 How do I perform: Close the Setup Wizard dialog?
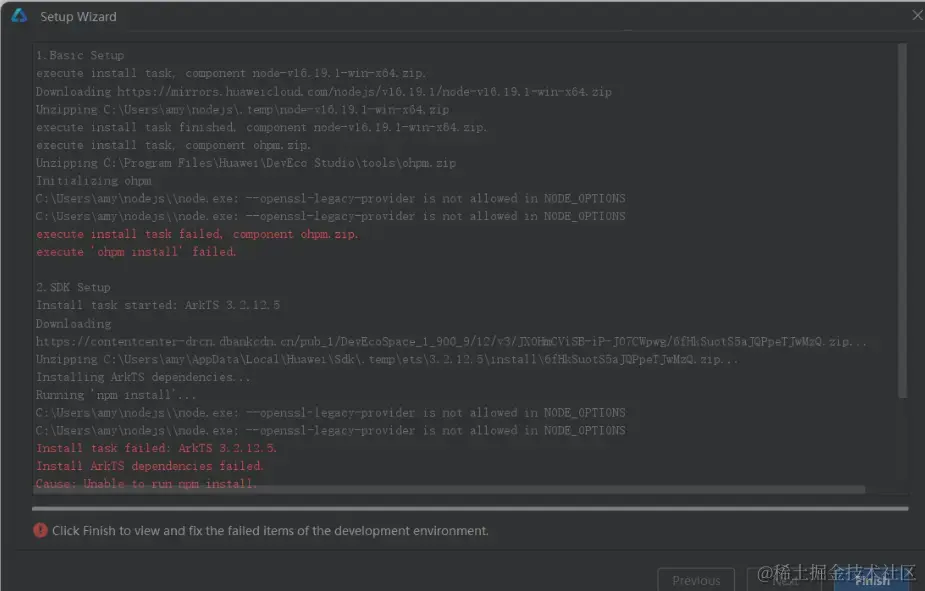pyautogui.click(x=917, y=15)
